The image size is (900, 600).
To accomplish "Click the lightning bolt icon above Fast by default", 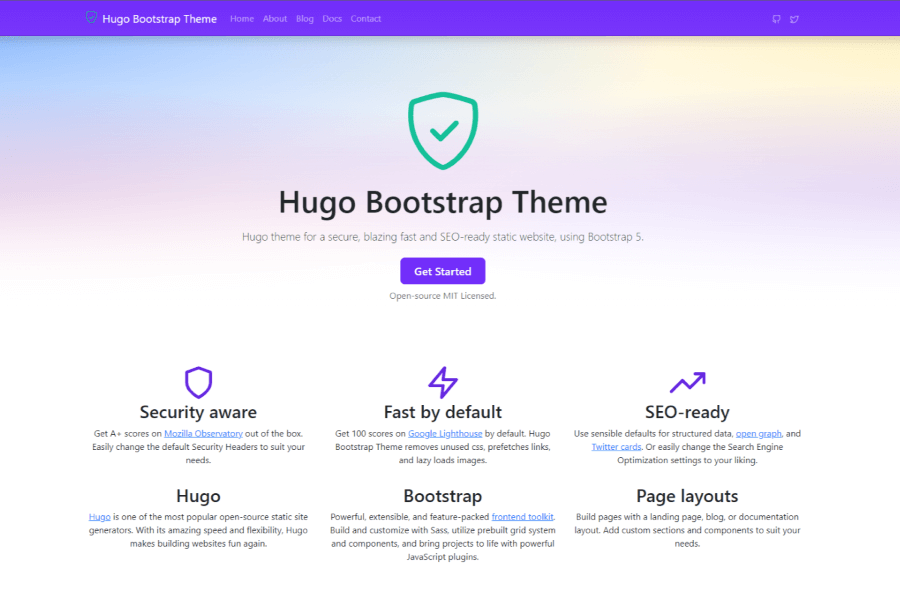I will [443, 381].
